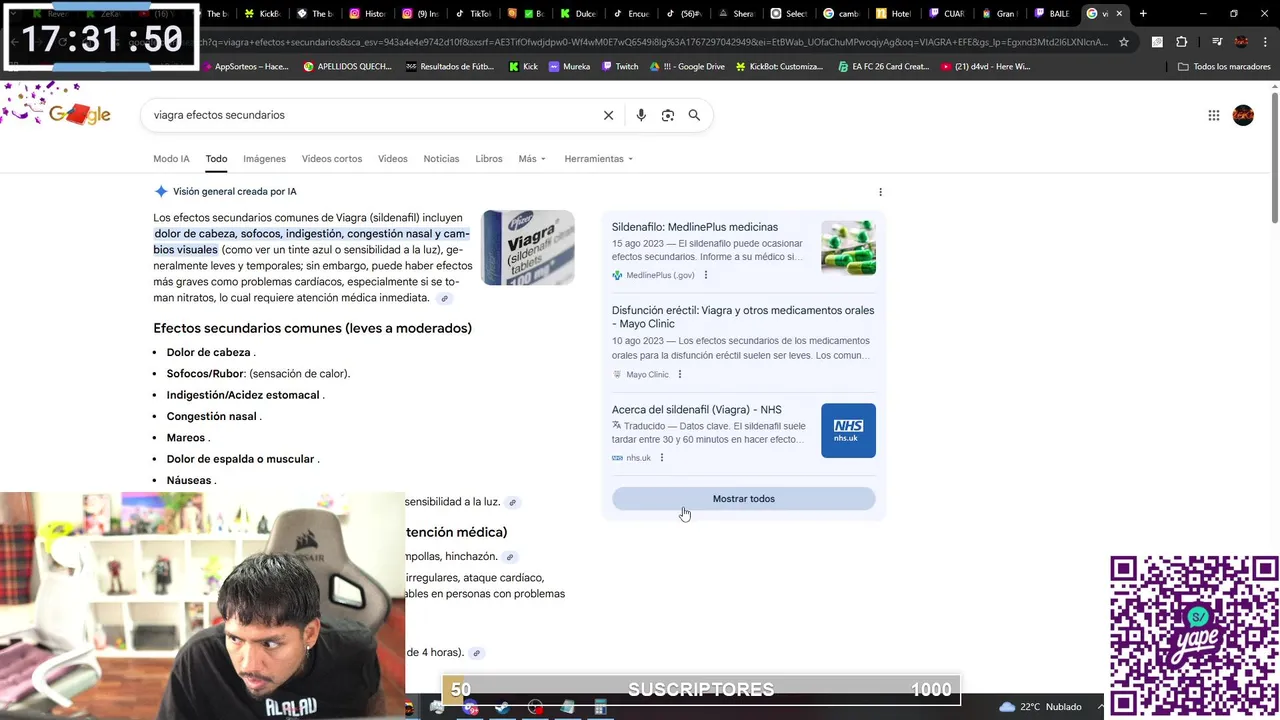Click source link chip after 'de 4 horas)'
This screenshot has width=1280, height=720.
pyautogui.click(x=476, y=653)
